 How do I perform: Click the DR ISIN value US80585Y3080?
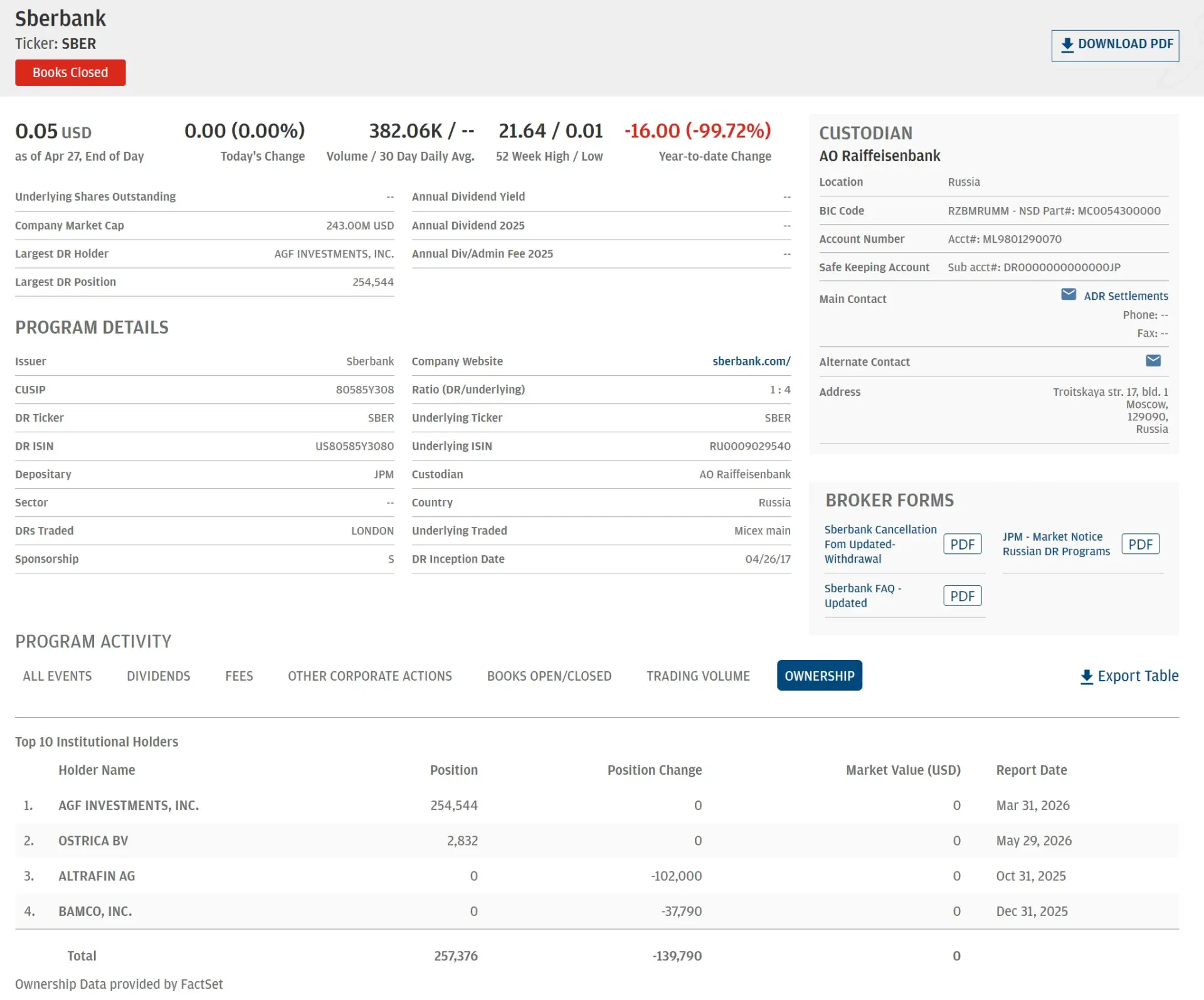click(x=354, y=446)
